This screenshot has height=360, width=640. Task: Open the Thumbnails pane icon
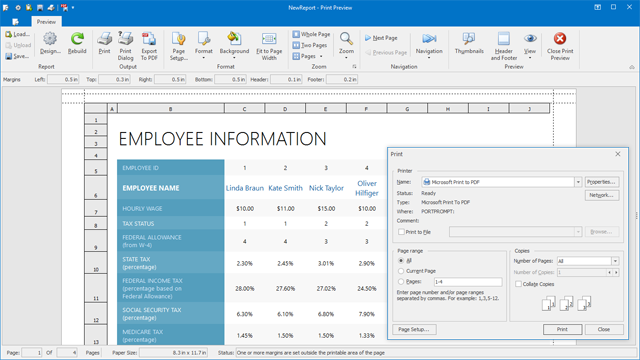[469, 39]
